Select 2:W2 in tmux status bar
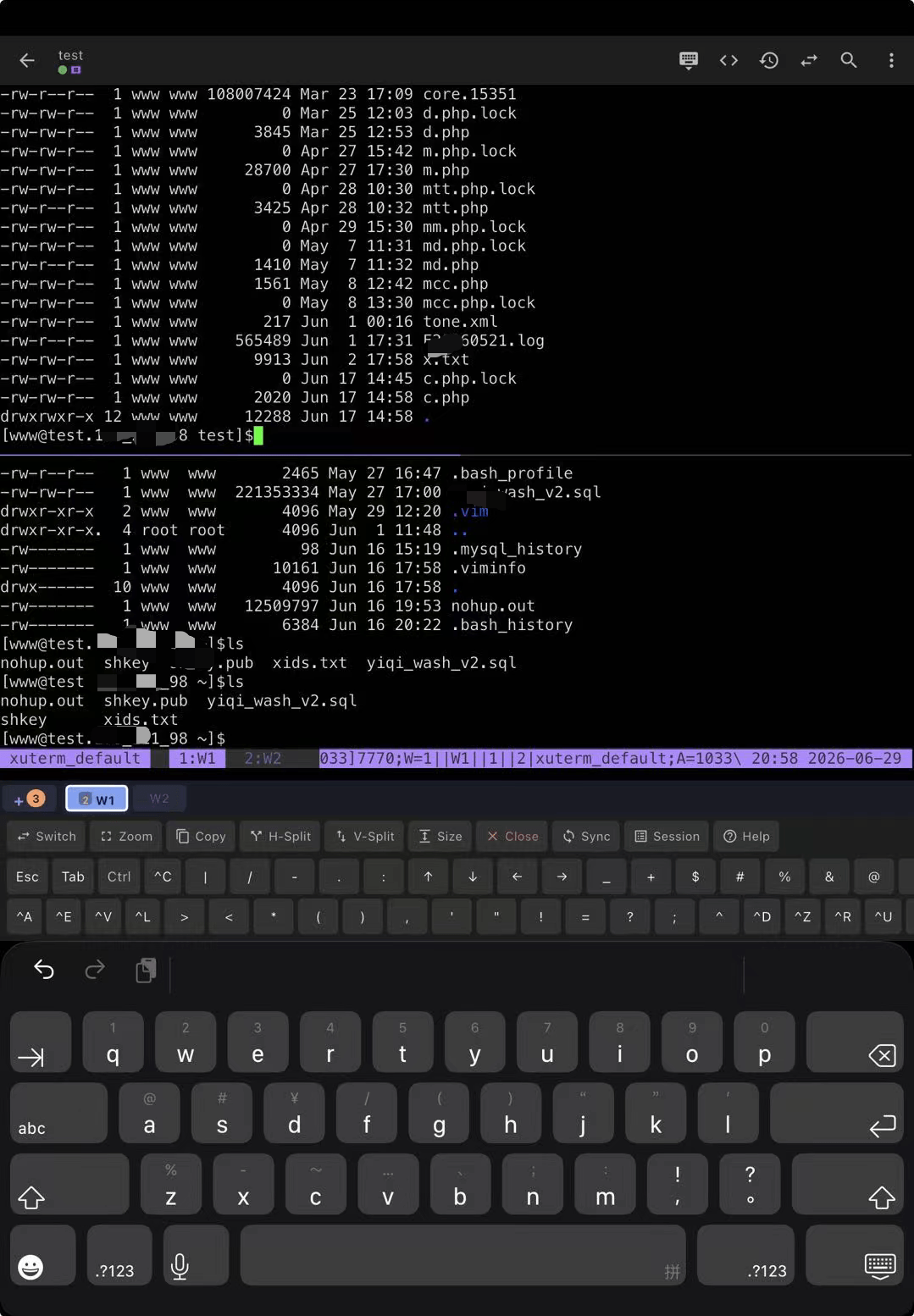914x1316 pixels. pyautogui.click(x=263, y=758)
